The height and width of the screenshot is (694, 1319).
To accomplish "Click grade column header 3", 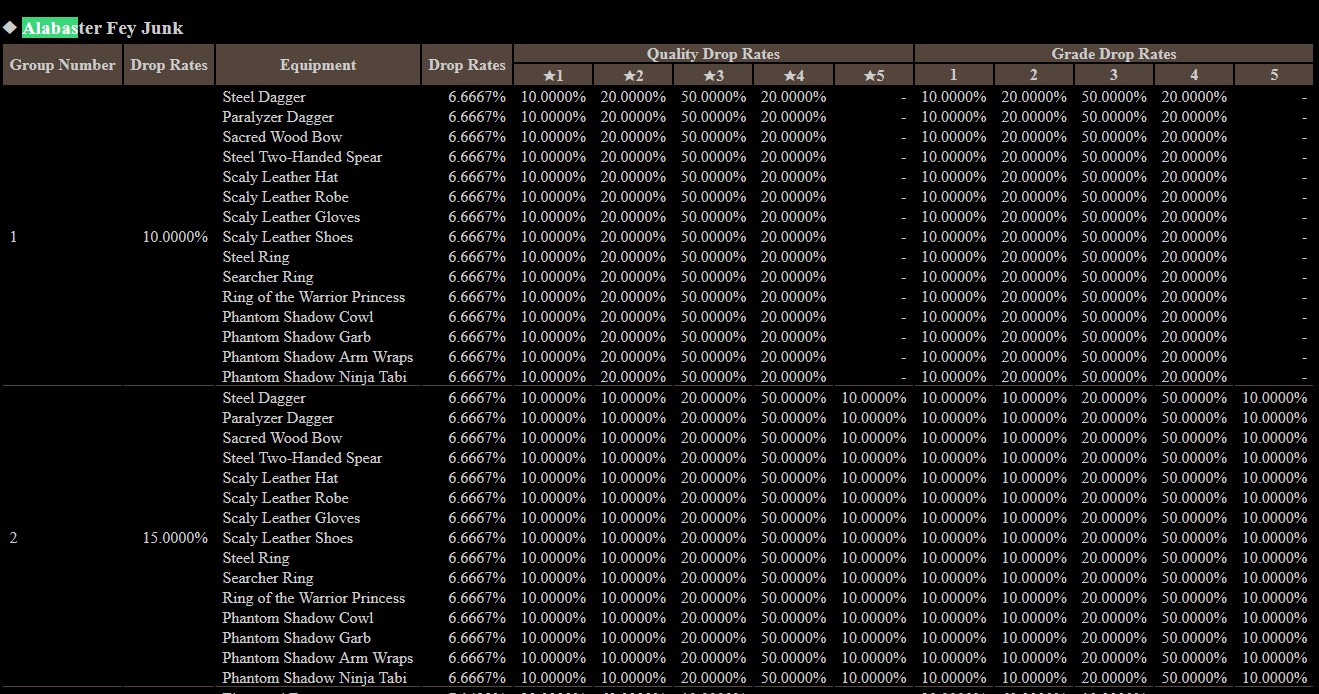I will (1114, 75).
